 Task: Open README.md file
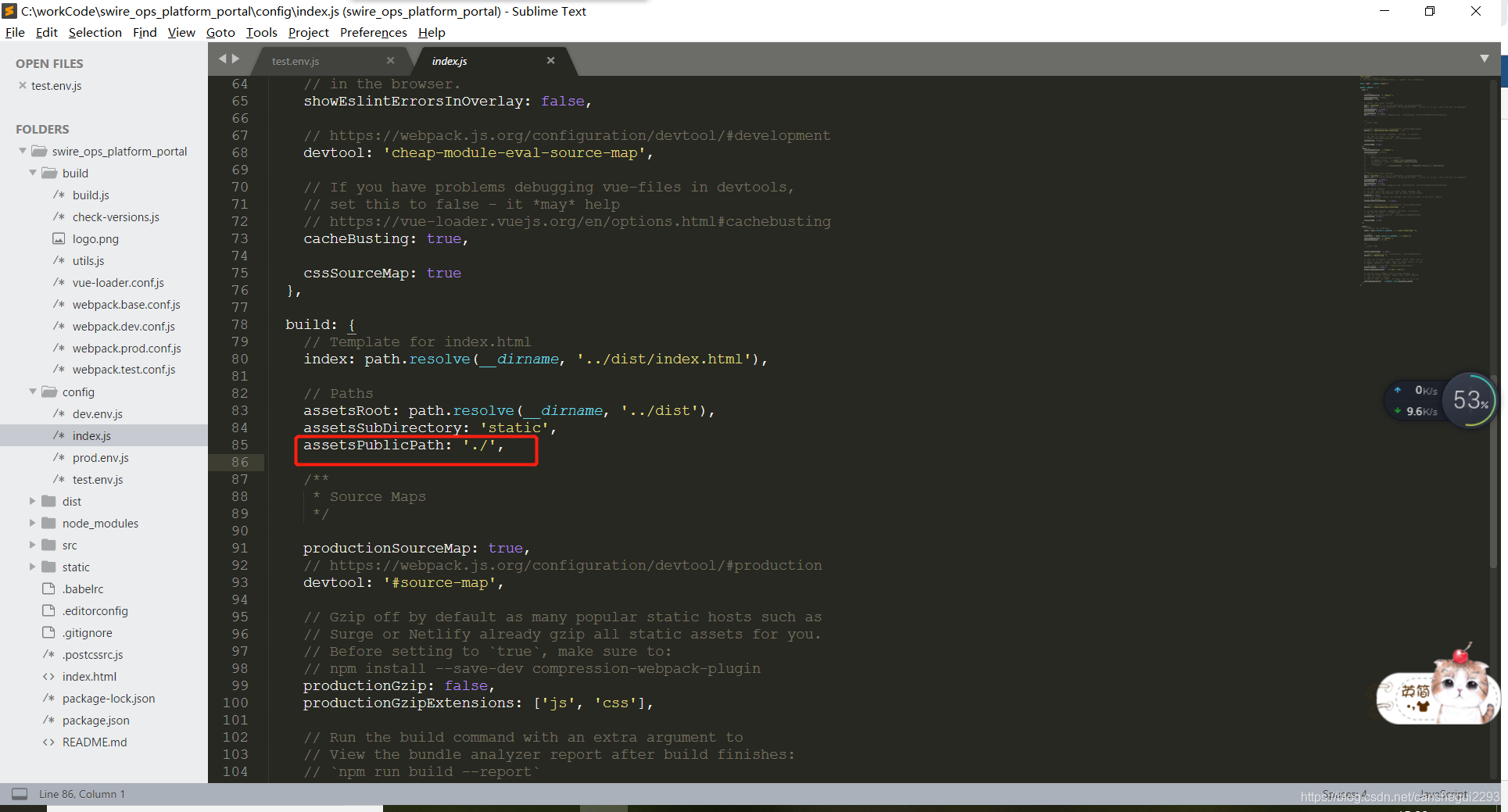95,742
